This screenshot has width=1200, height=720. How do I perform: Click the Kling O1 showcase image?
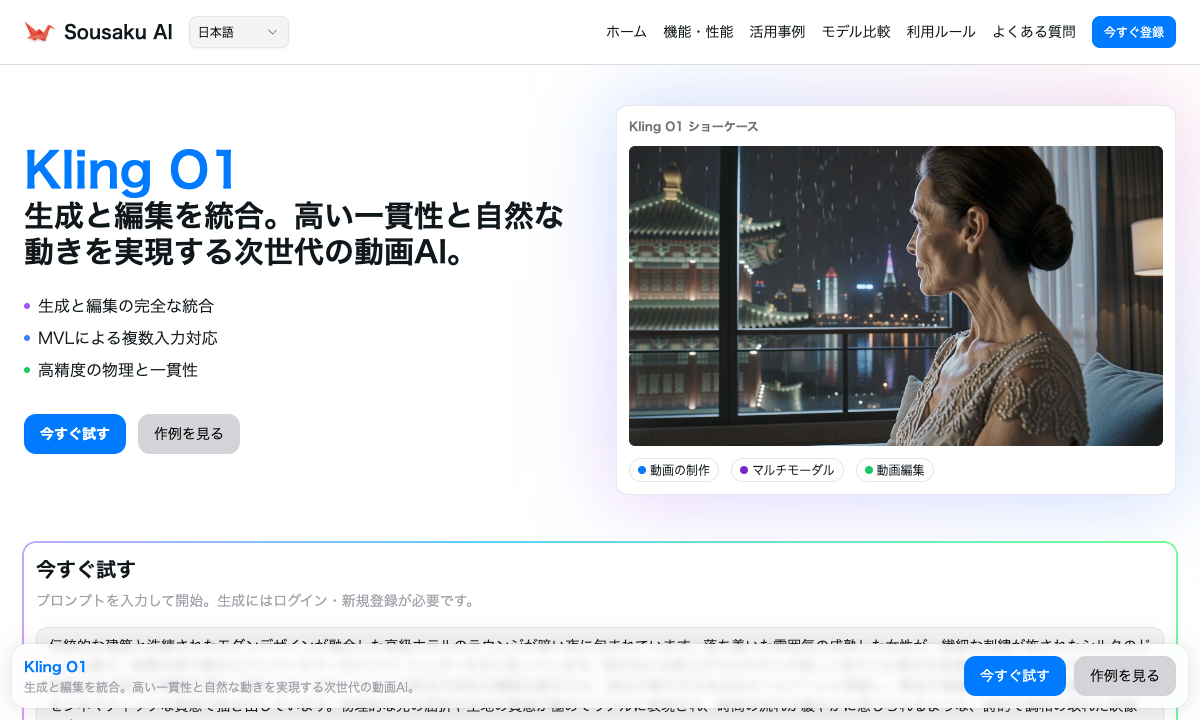click(x=895, y=296)
